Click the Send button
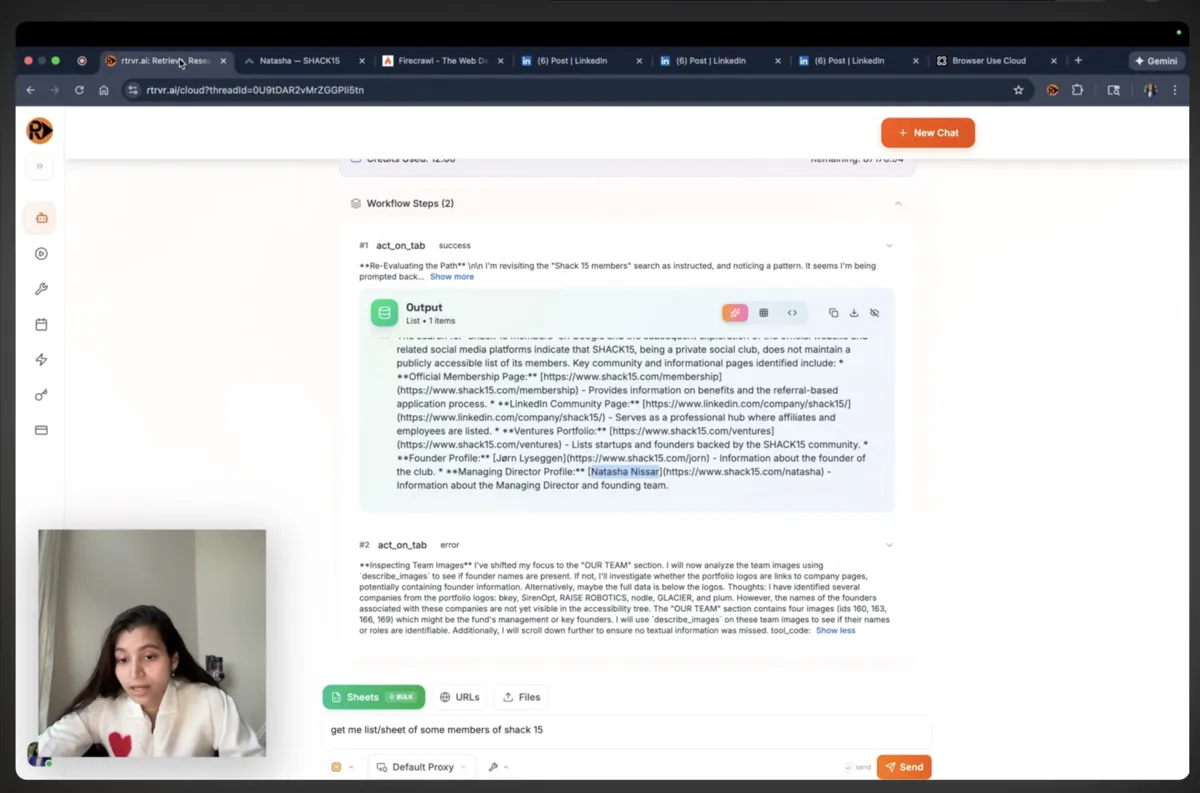Image resolution: width=1200 pixels, height=793 pixels. [x=904, y=767]
